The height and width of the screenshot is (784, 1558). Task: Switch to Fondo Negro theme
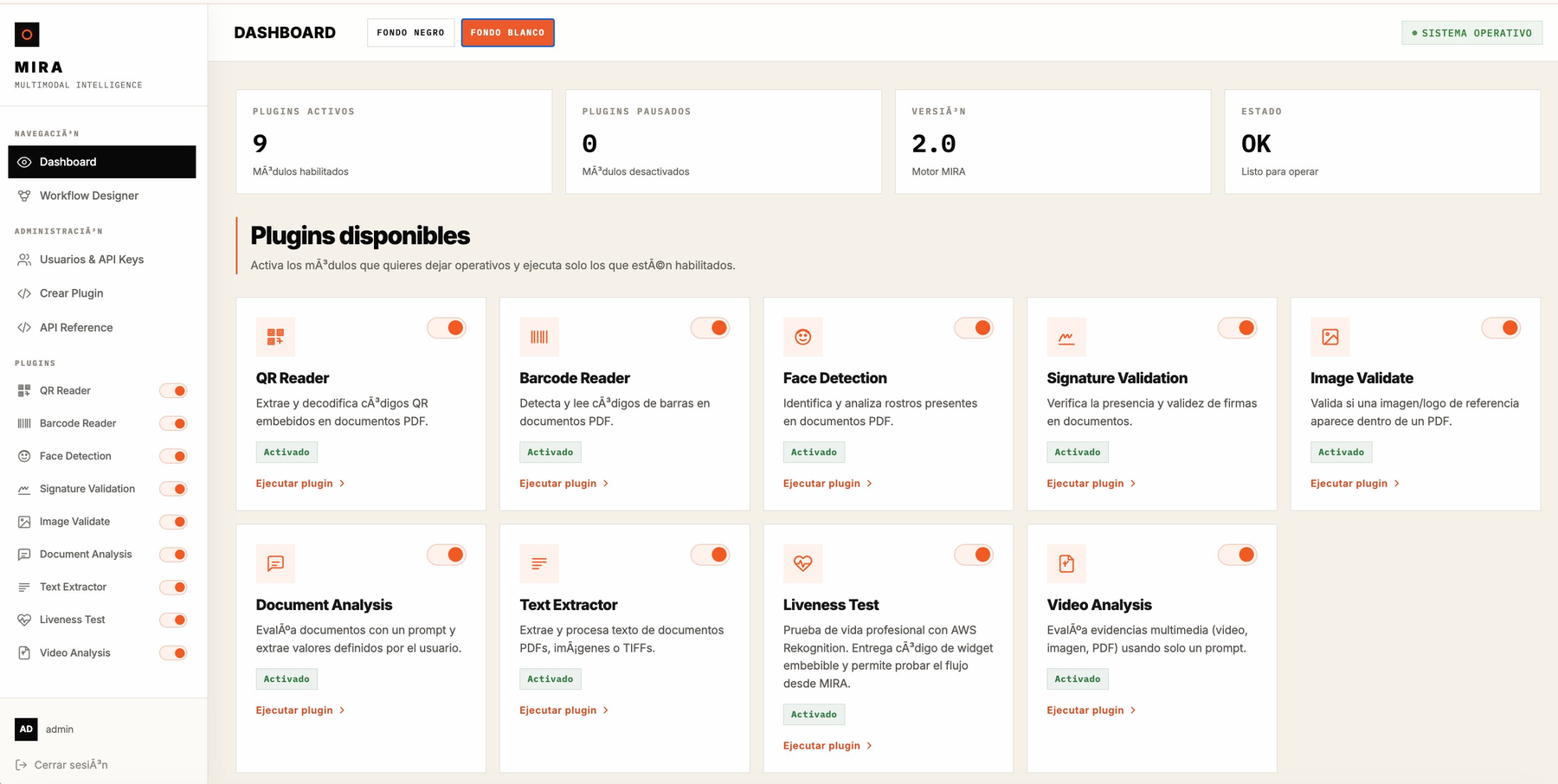[410, 33]
